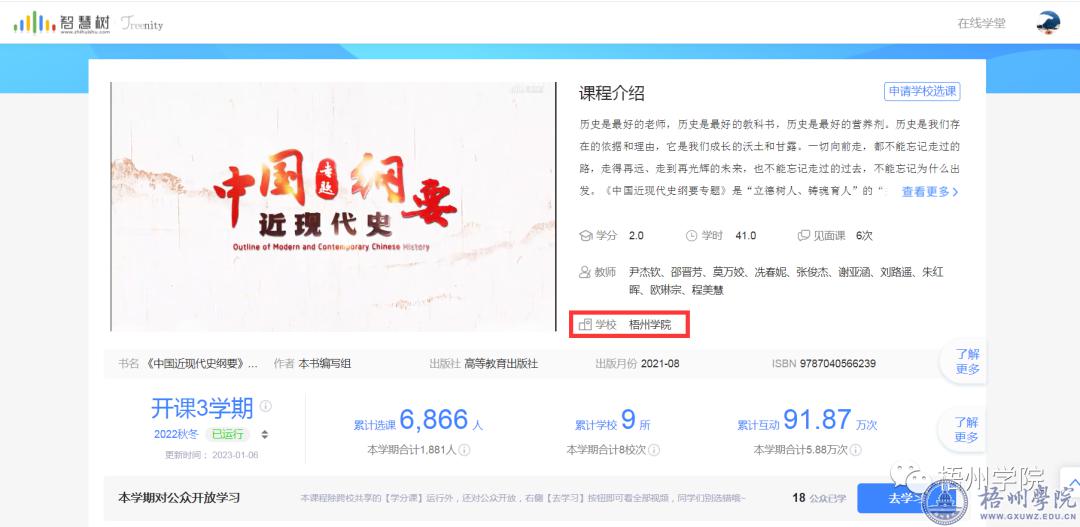The width and height of the screenshot is (1080, 527).
Task: Open the user avatar in top right
Action: [1048, 23]
